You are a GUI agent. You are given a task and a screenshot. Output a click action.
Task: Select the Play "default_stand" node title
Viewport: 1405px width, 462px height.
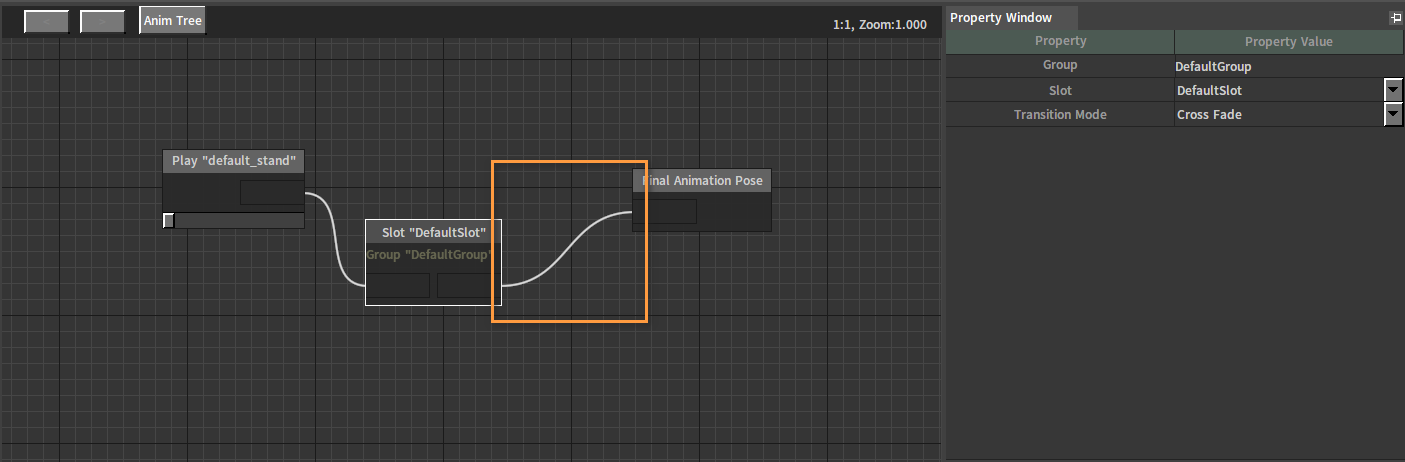pos(233,161)
